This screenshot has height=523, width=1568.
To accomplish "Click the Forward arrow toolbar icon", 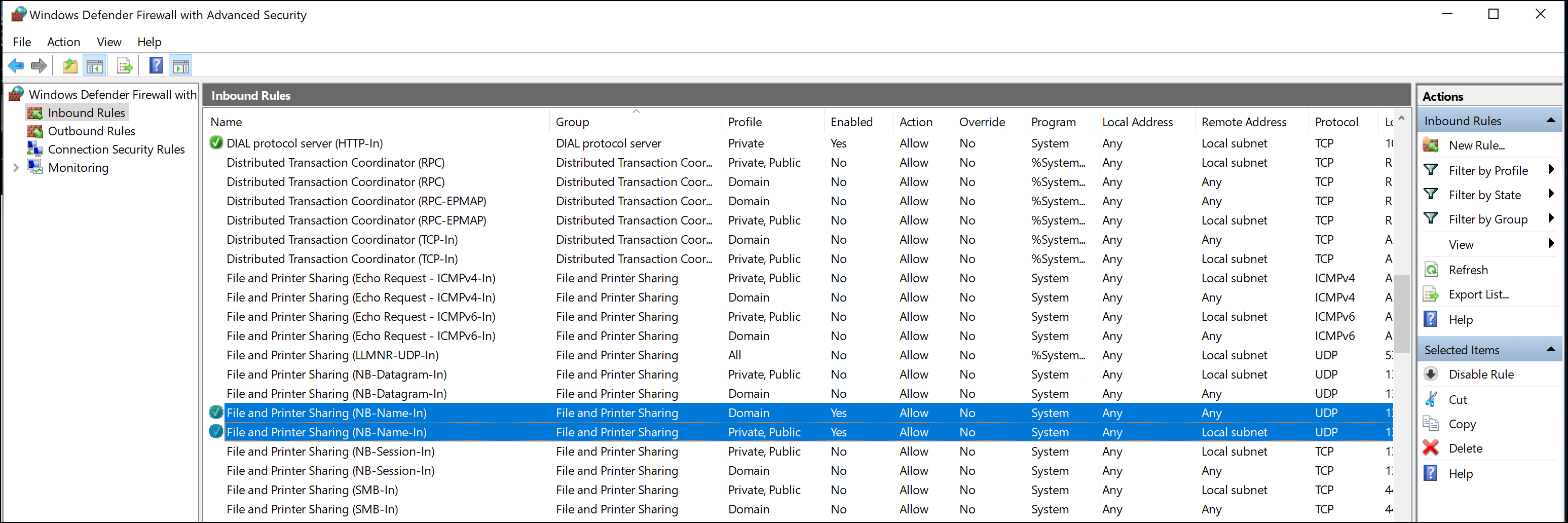I will click(x=39, y=66).
